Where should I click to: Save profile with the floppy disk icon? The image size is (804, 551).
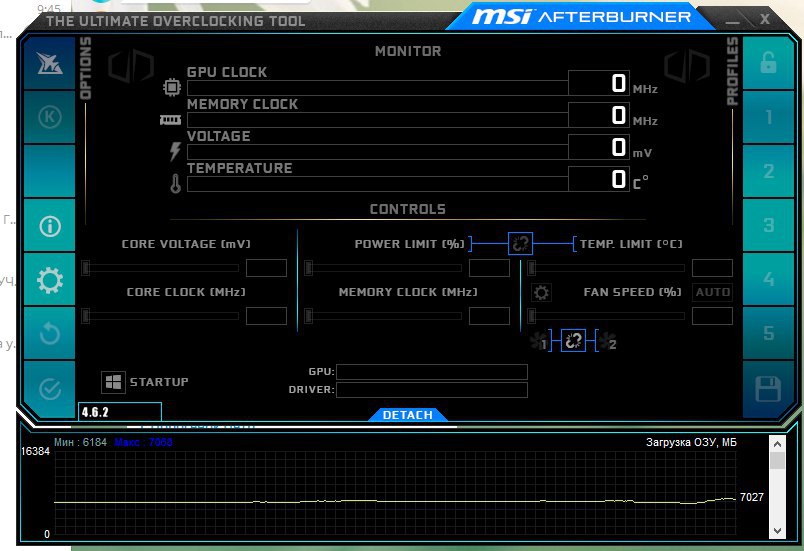point(768,389)
